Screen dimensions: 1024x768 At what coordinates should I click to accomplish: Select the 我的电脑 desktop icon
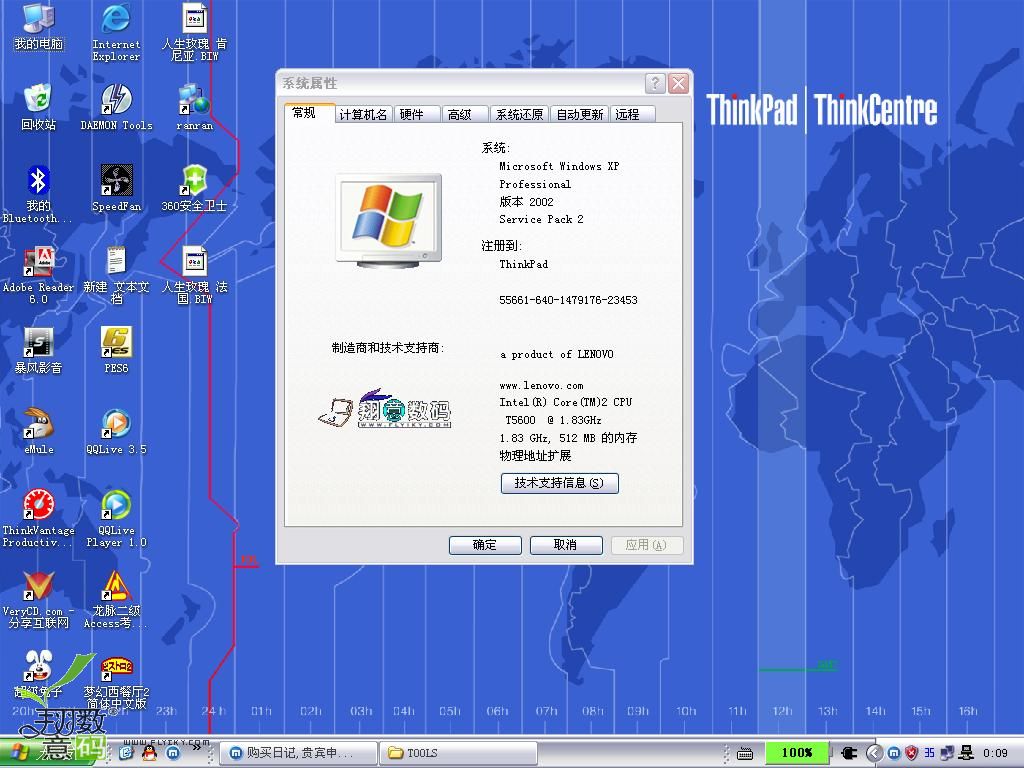39,27
